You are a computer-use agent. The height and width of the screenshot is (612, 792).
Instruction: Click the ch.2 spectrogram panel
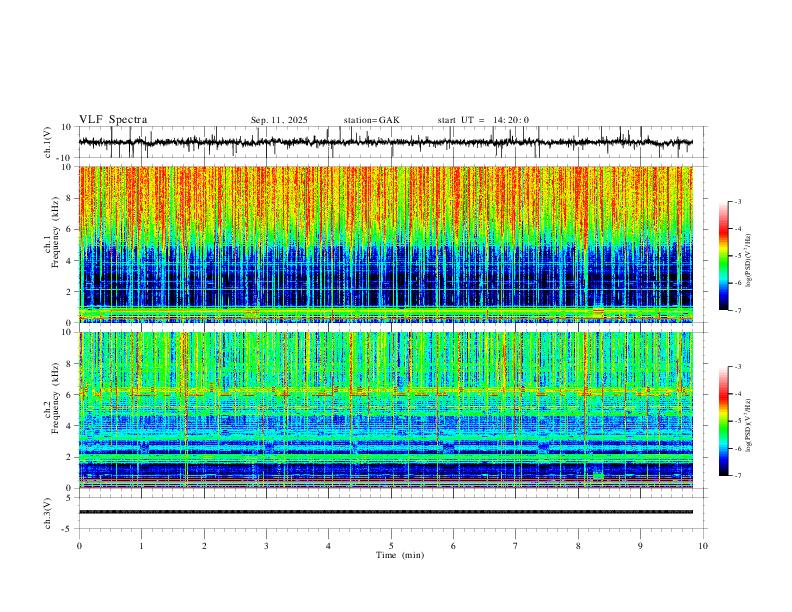pos(385,410)
